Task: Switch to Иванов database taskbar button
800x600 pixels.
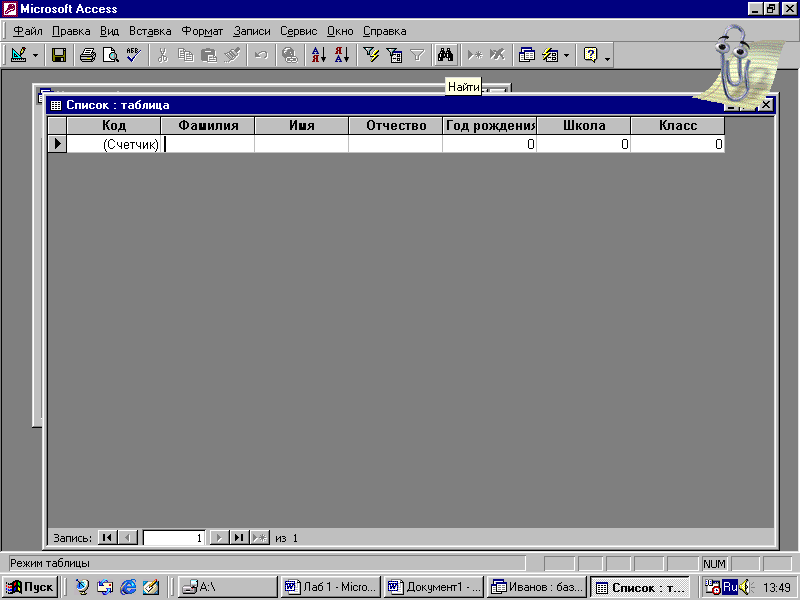Action: point(537,587)
